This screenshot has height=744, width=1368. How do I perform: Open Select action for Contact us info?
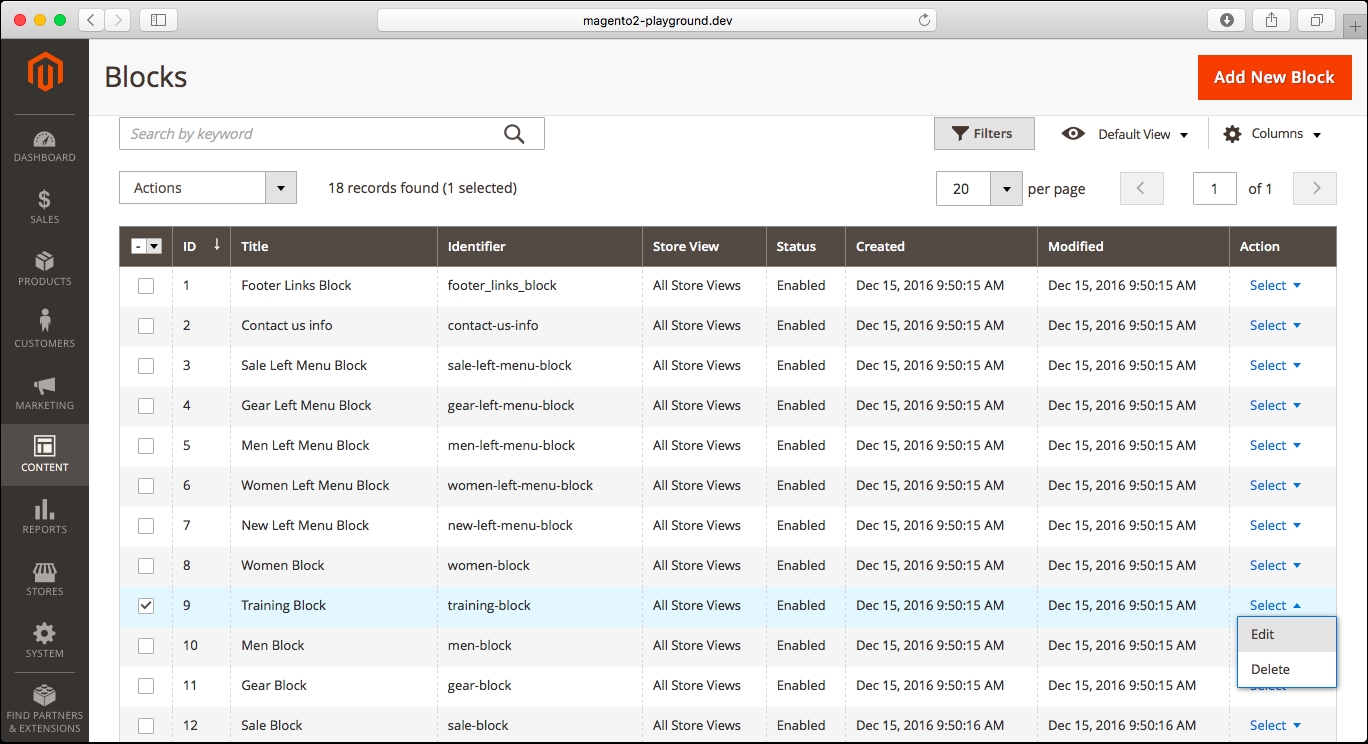tap(1275, 326)
